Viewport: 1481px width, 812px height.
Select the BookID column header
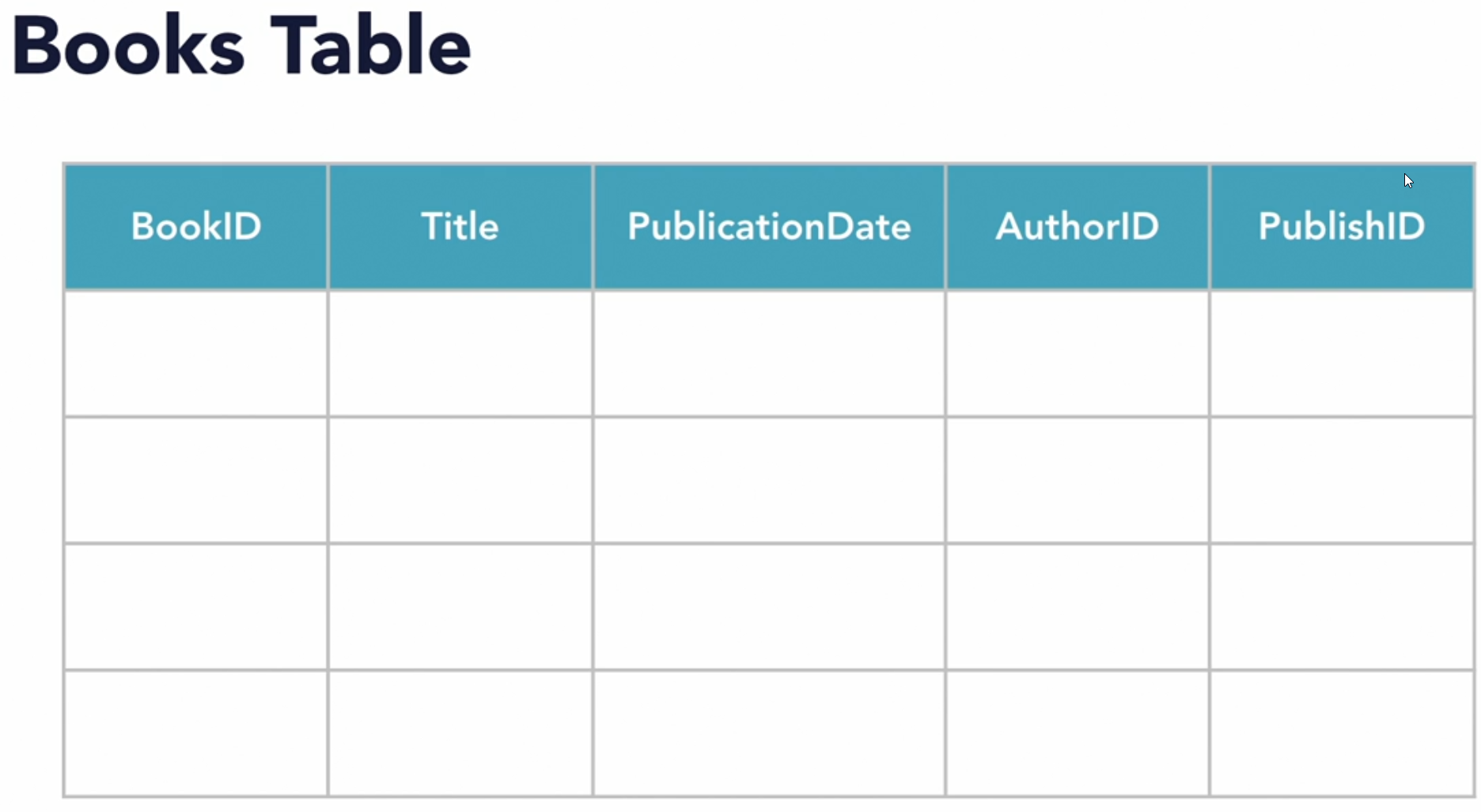click(x=196, y=227)
